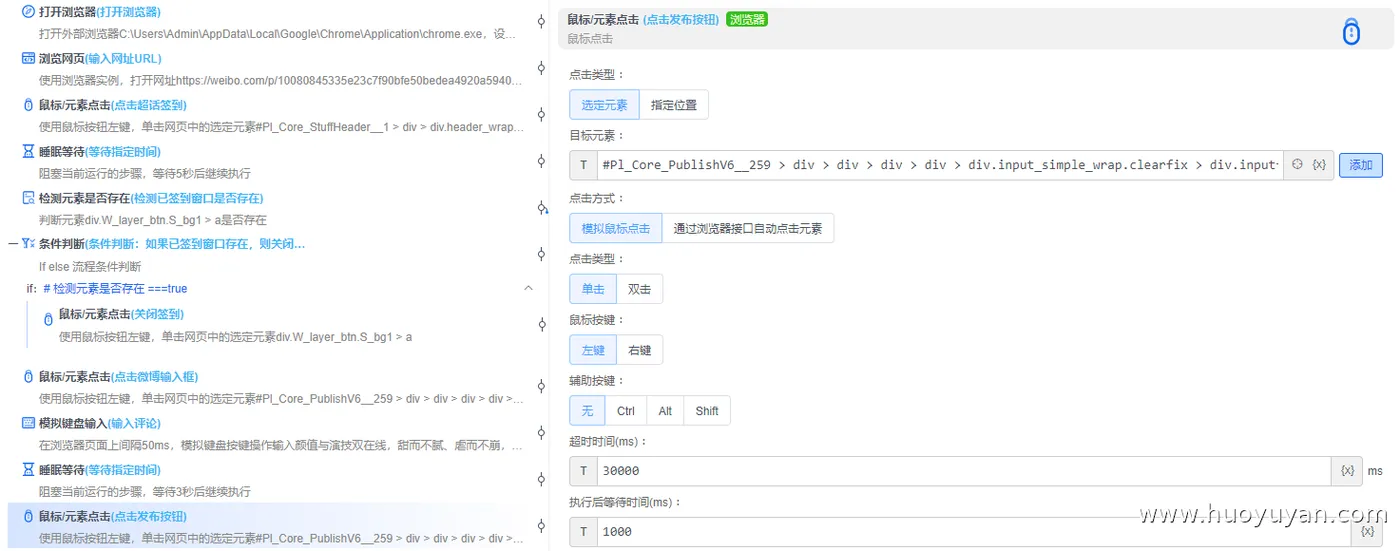The width and height of the screenshot is (1400, 551).
Task: Click the mouse icon of 关闭签到 step
Action: pyautogui.click(x=48, y=319)
